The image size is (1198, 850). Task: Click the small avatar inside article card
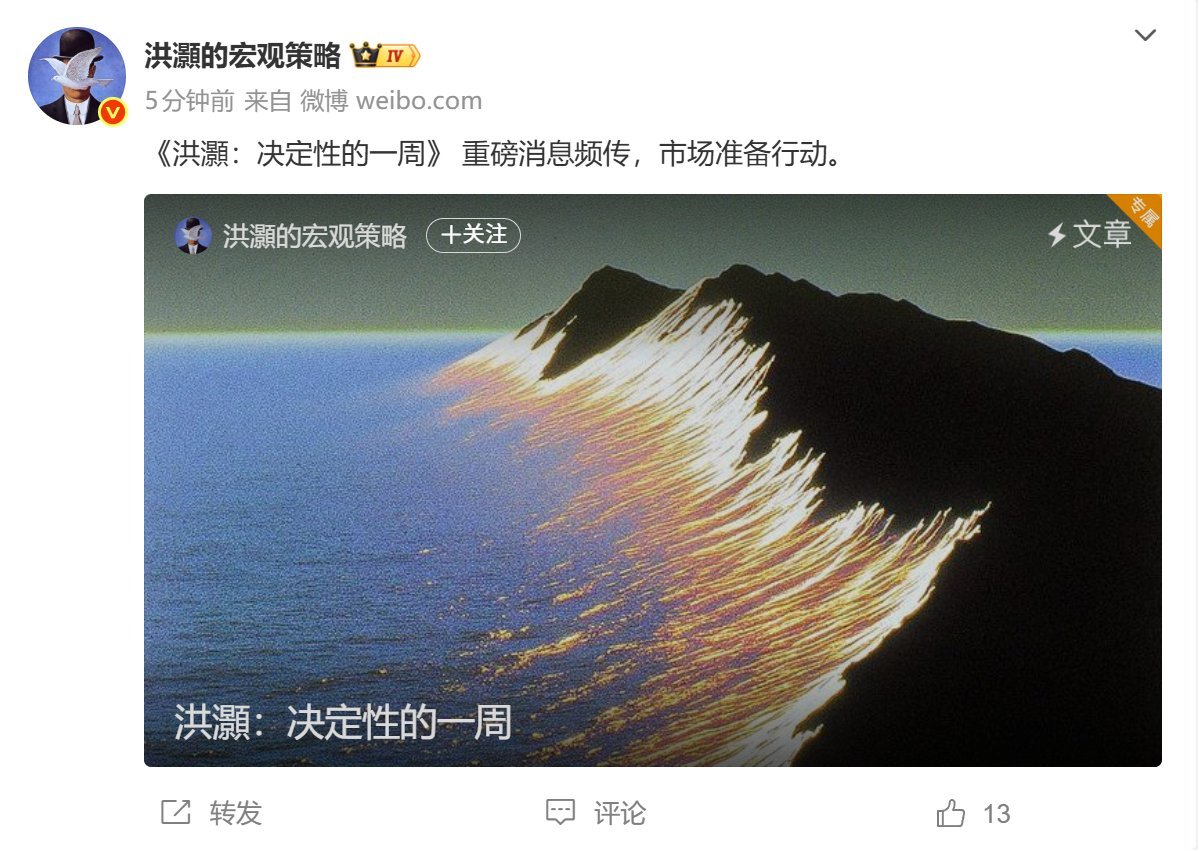(x=193, y=235)
